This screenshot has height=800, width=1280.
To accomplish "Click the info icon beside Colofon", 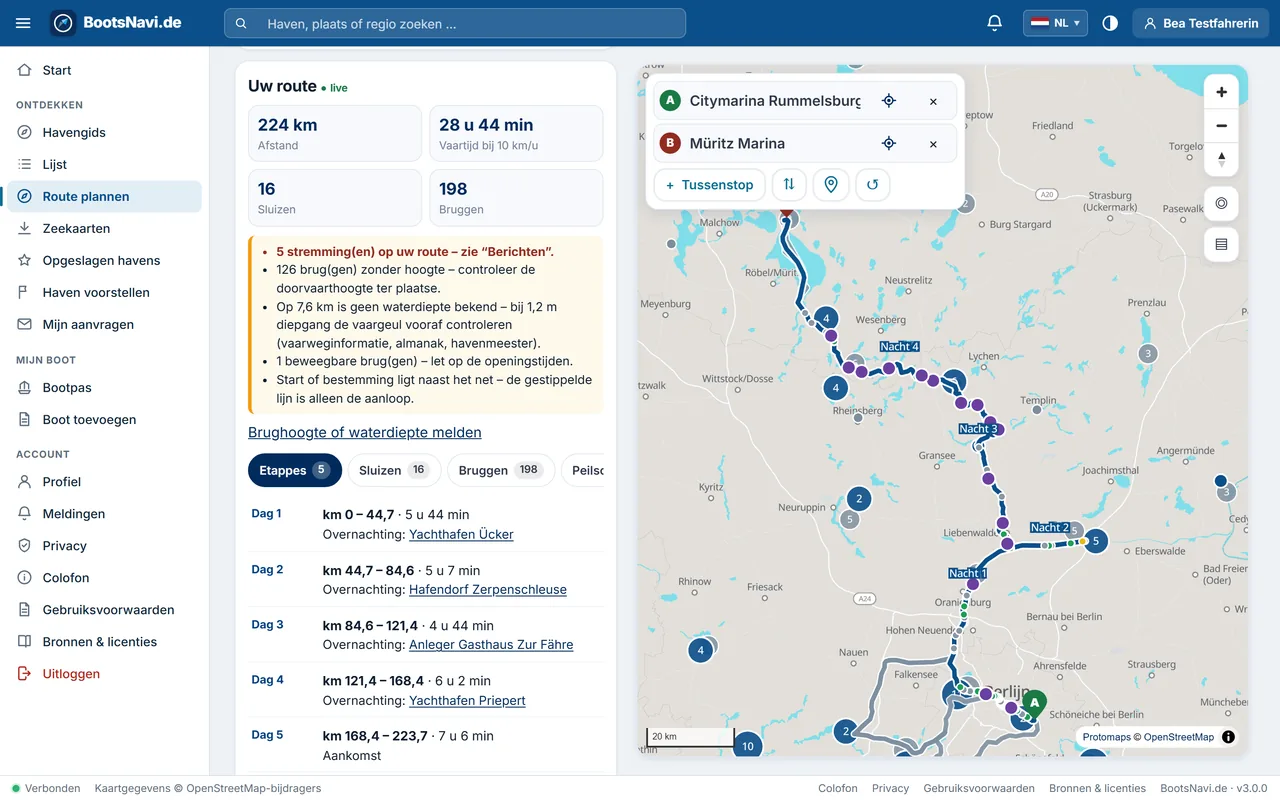I will tap(25, 577).
